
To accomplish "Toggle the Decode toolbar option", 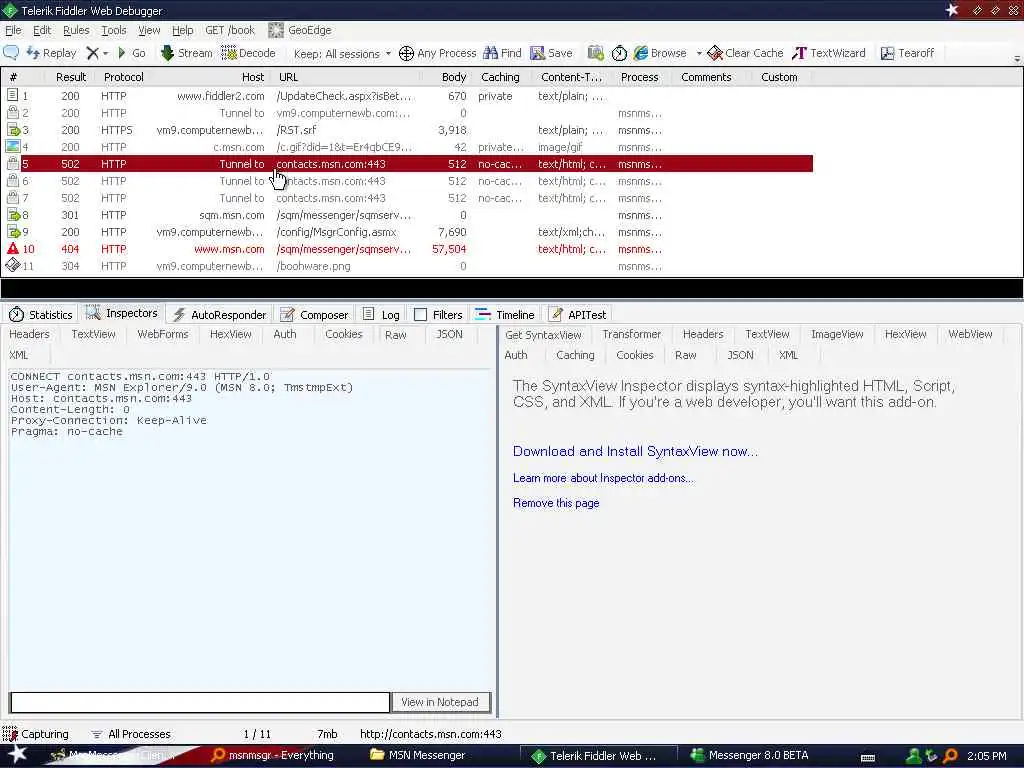I will (x=248, y=53).
